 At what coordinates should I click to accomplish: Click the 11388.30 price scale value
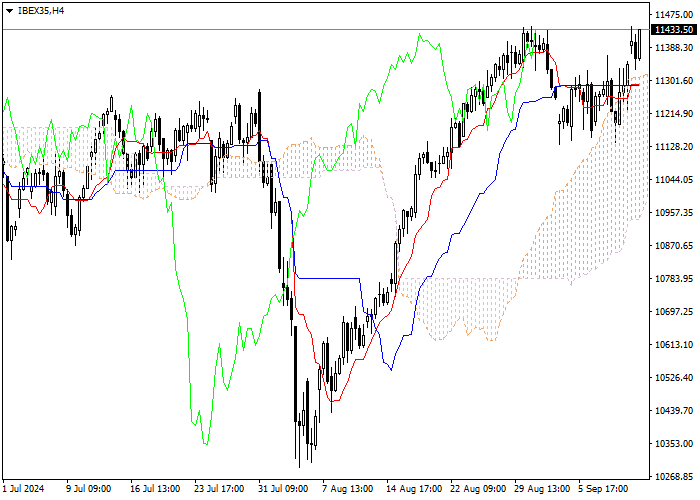674,48
